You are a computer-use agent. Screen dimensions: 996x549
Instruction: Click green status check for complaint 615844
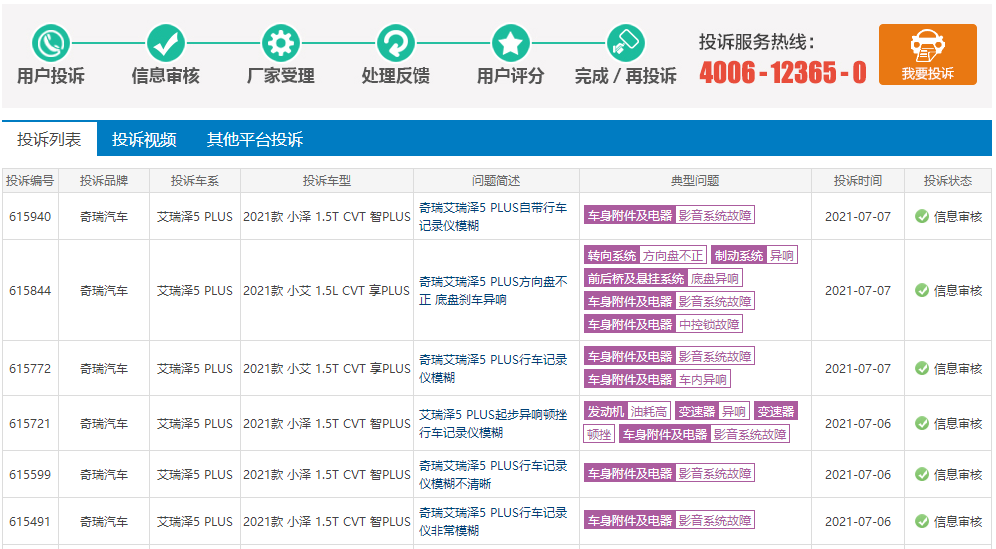922,290
